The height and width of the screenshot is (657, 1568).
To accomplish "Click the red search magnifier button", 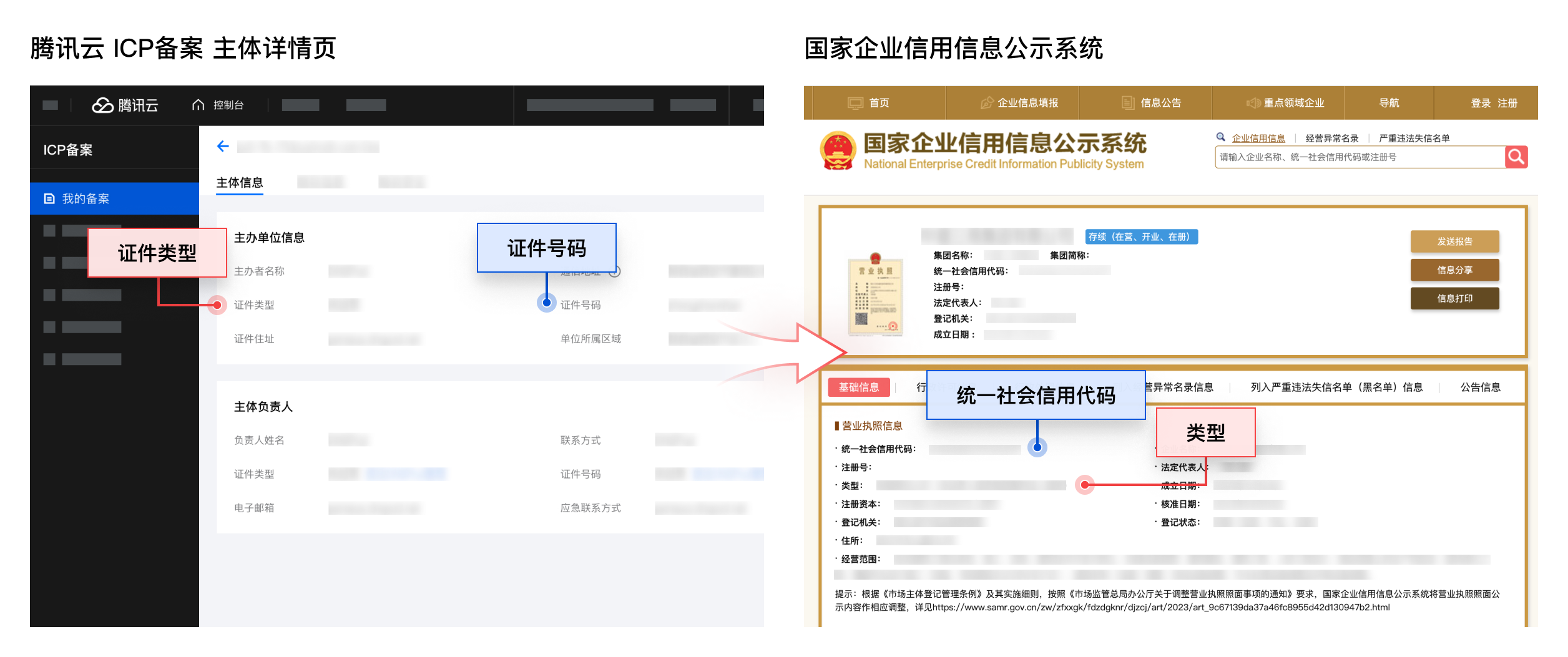I will (x=1516, y=157).
